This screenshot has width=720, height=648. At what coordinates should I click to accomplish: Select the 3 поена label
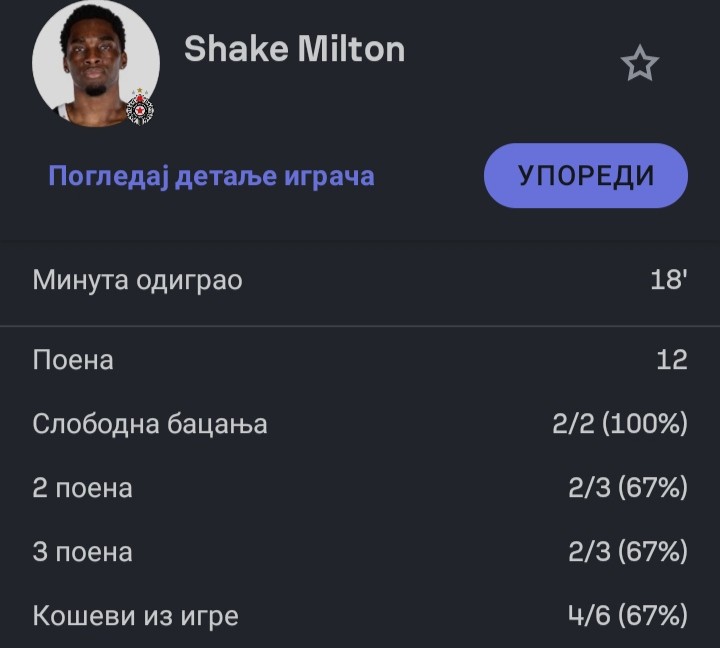82,552
